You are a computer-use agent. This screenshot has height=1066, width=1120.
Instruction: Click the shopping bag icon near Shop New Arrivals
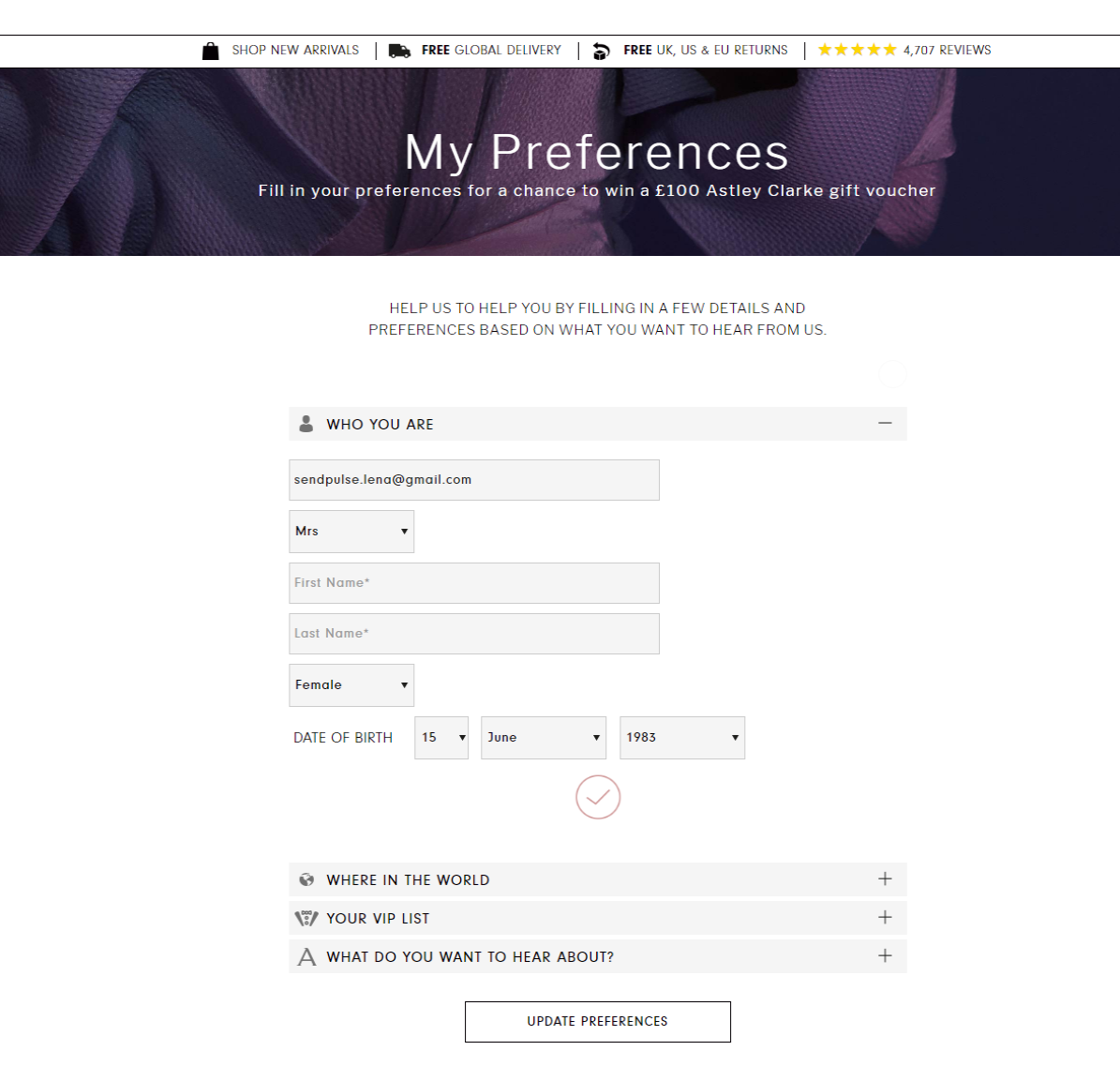point(210,50)
